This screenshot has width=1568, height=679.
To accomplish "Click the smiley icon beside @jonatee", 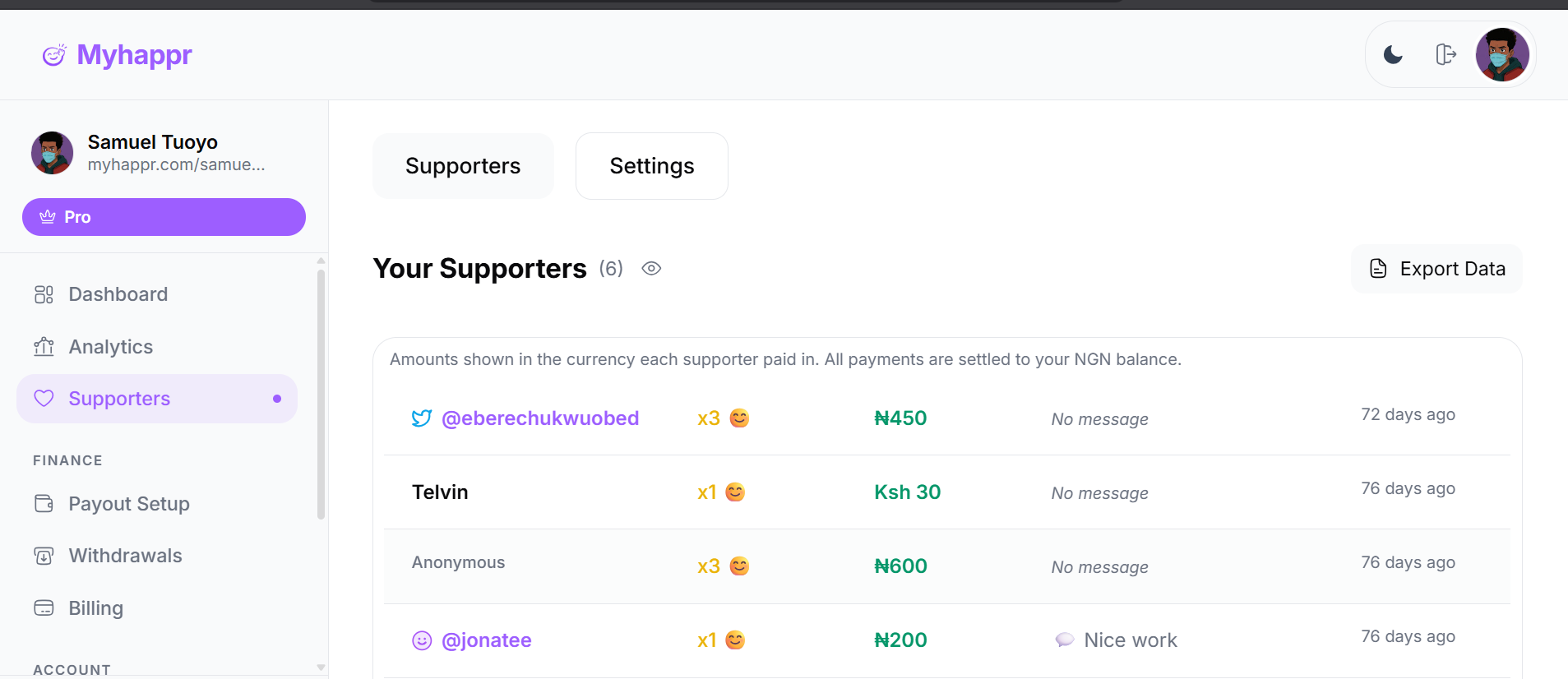I will pos(422,640).
